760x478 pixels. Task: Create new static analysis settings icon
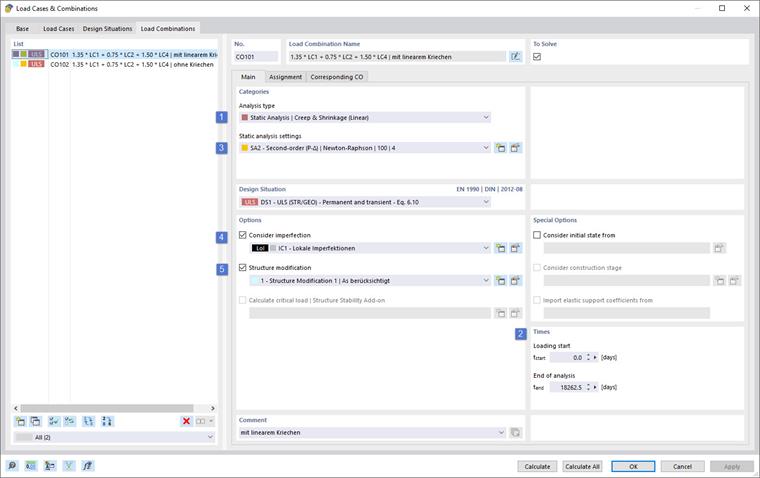(x=500, y=148)
